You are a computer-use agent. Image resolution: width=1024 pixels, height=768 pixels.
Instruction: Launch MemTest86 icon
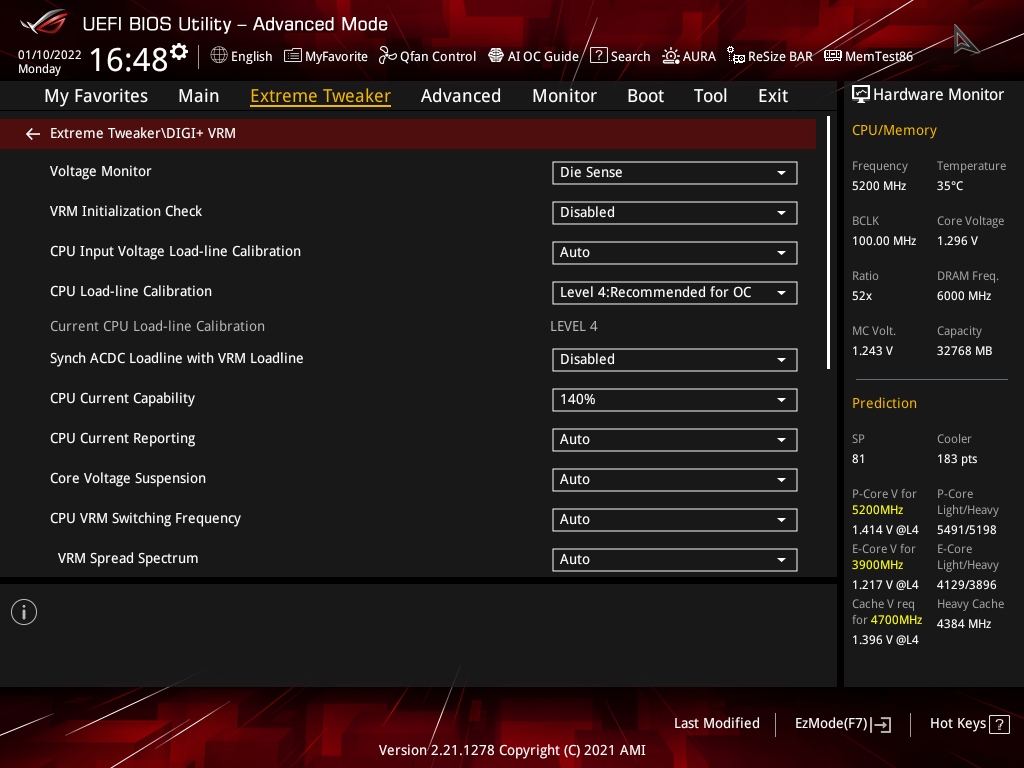click(x=833, y=56)
